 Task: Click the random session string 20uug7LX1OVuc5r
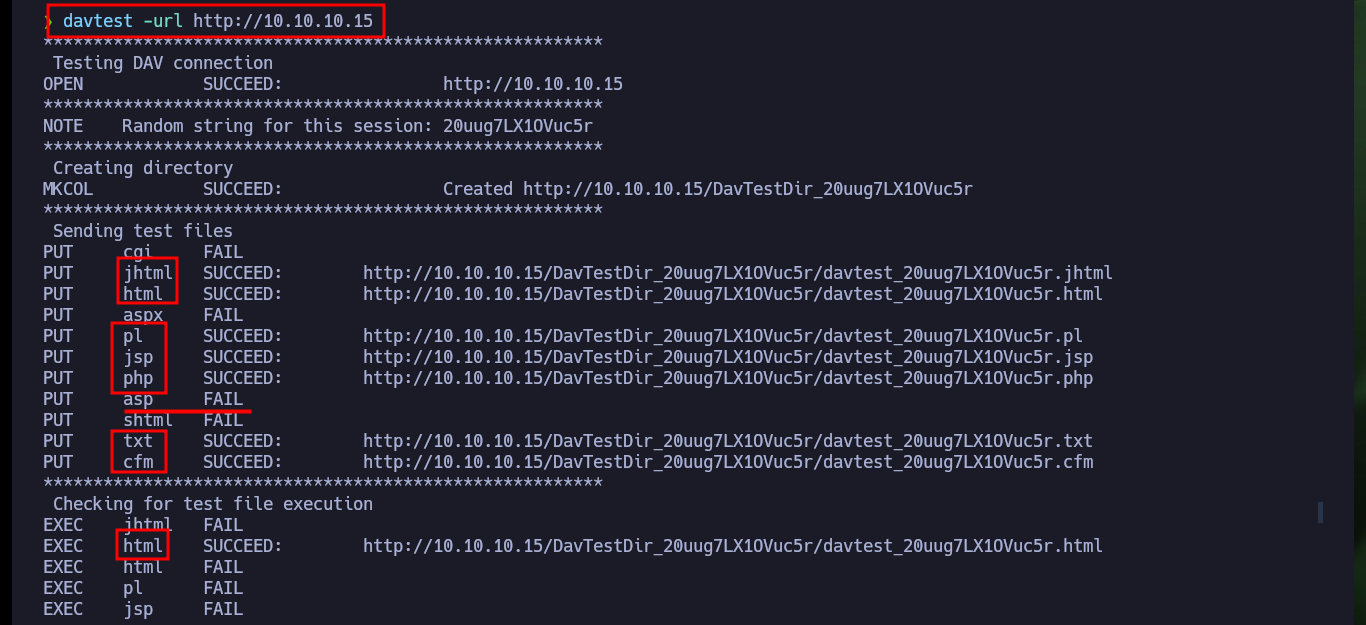tap(518, 126)
